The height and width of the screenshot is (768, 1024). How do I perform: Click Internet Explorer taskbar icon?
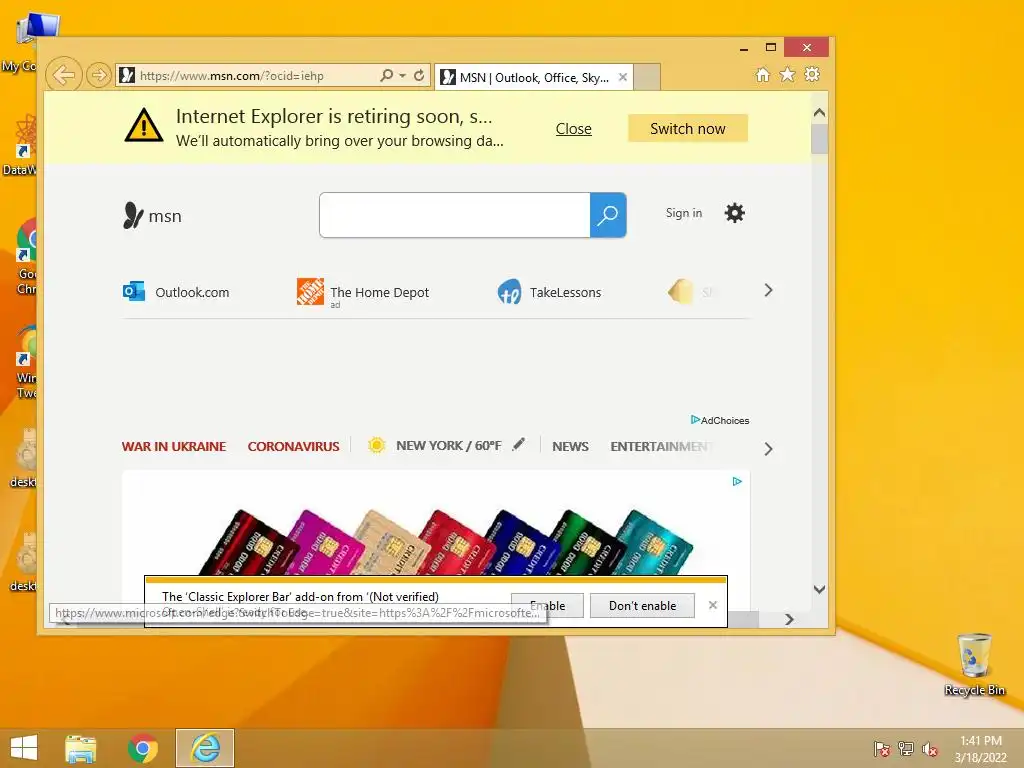pyautogui.click(x=205, y=748)
